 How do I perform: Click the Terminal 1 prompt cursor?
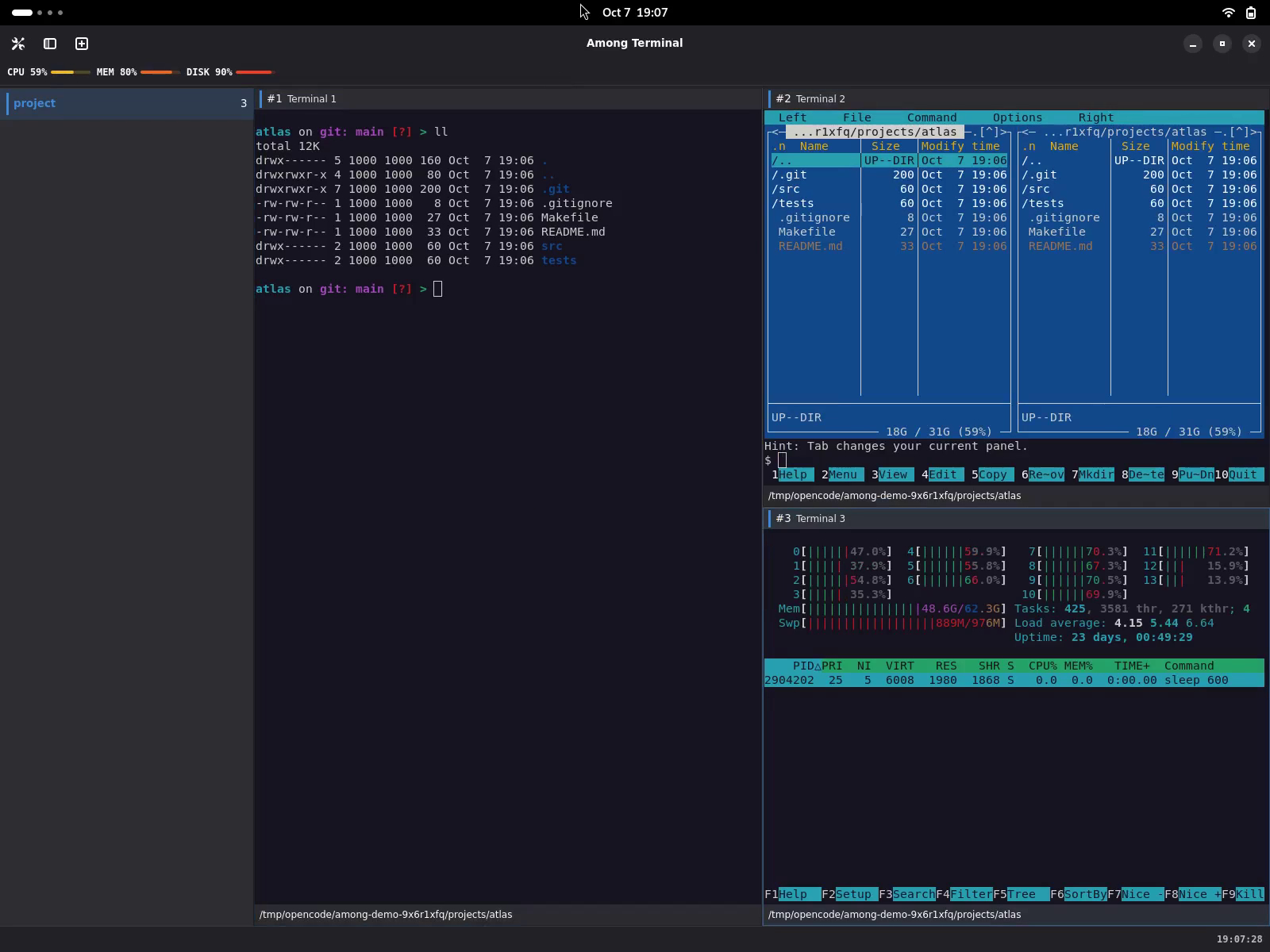tap(438, 289)
